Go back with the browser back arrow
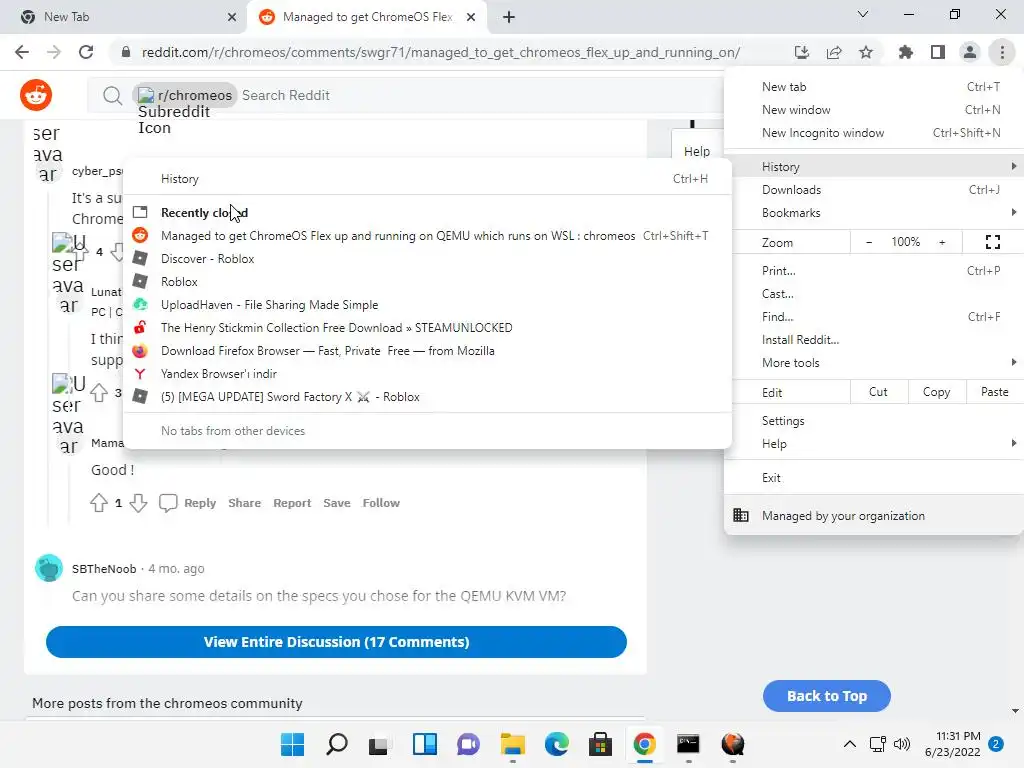The image size is (1024, 768). (22, 52)
